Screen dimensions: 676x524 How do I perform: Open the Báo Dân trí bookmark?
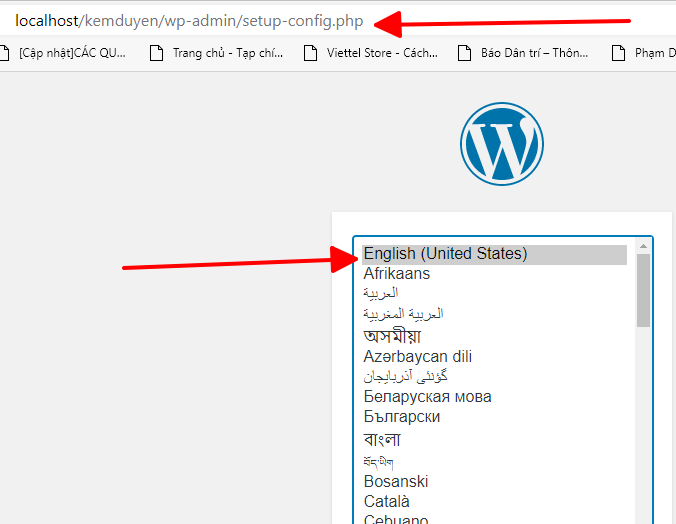[x=523, y=53]
